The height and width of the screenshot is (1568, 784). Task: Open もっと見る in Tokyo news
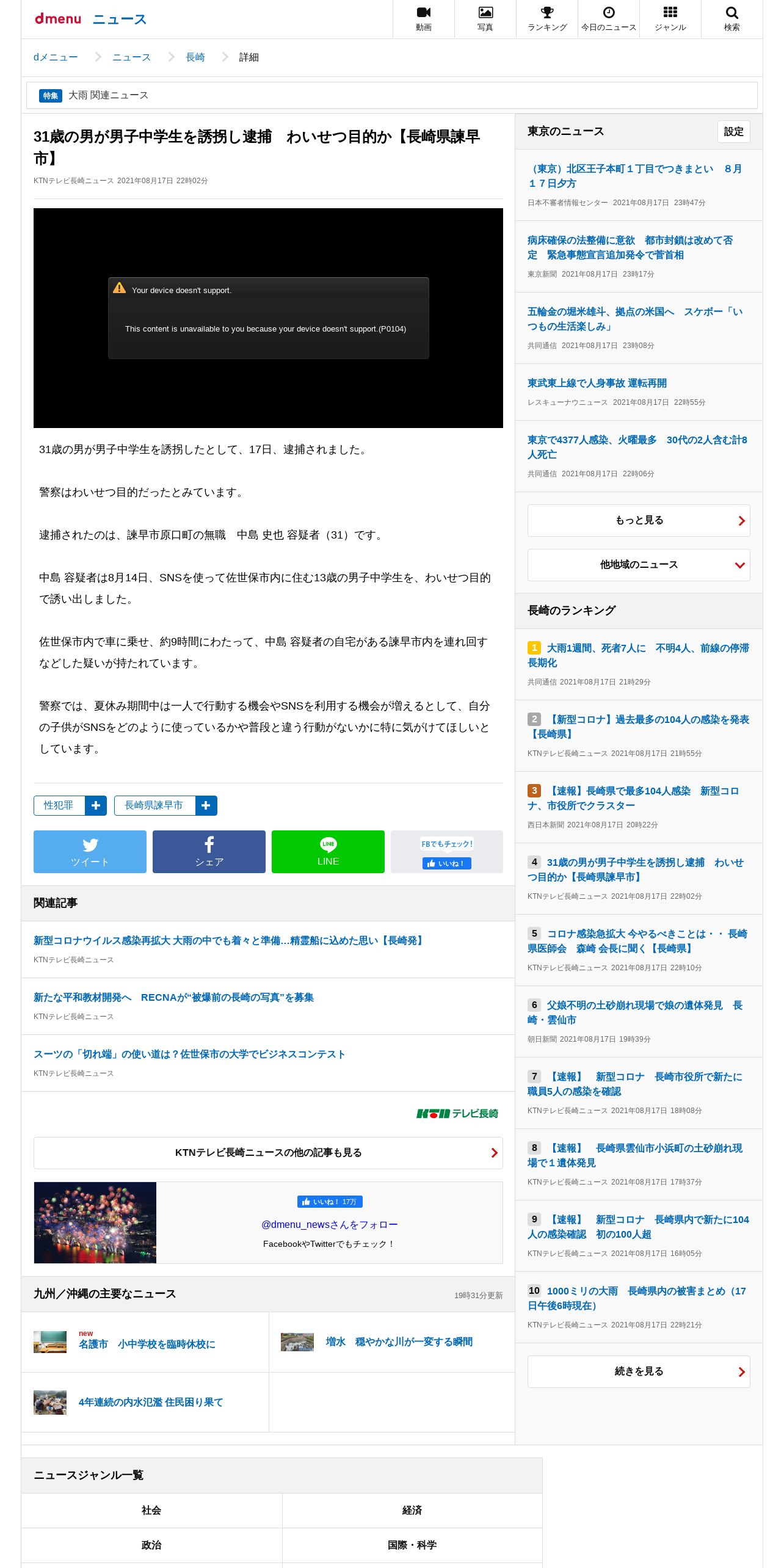[x=639, y=520]
